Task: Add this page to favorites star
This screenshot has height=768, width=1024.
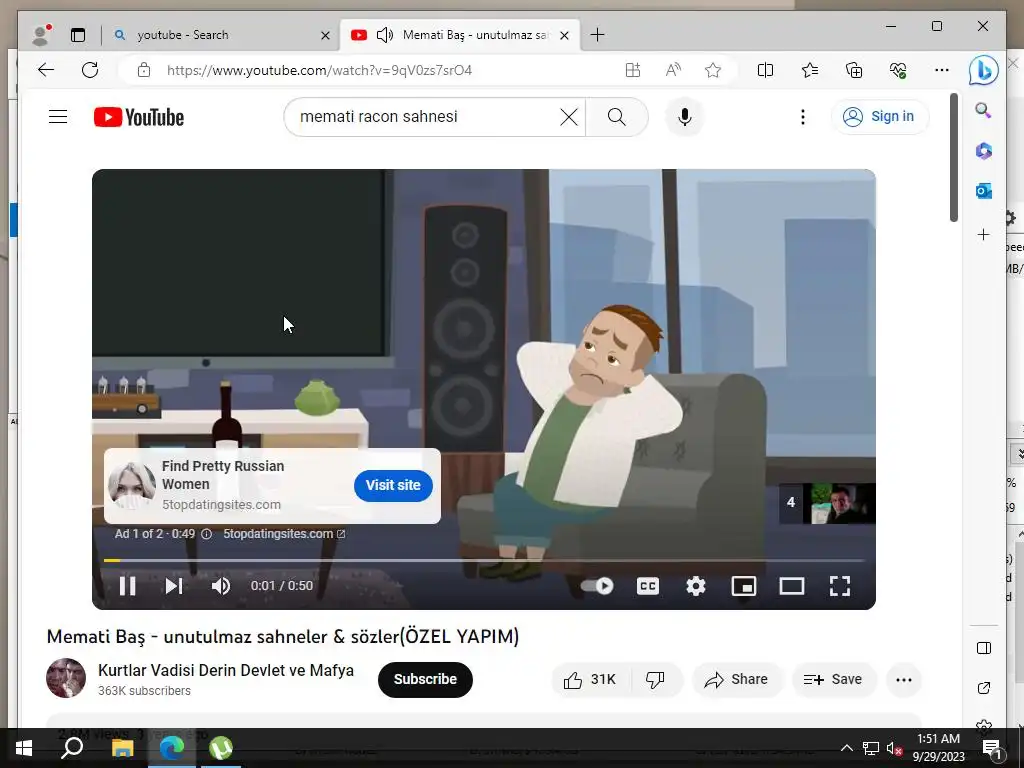Action: (x=713, y=70)
